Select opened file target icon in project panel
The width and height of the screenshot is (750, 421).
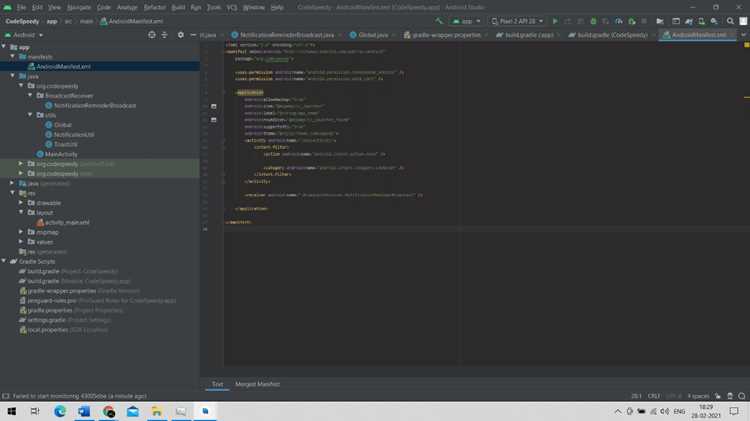[152, 35]
